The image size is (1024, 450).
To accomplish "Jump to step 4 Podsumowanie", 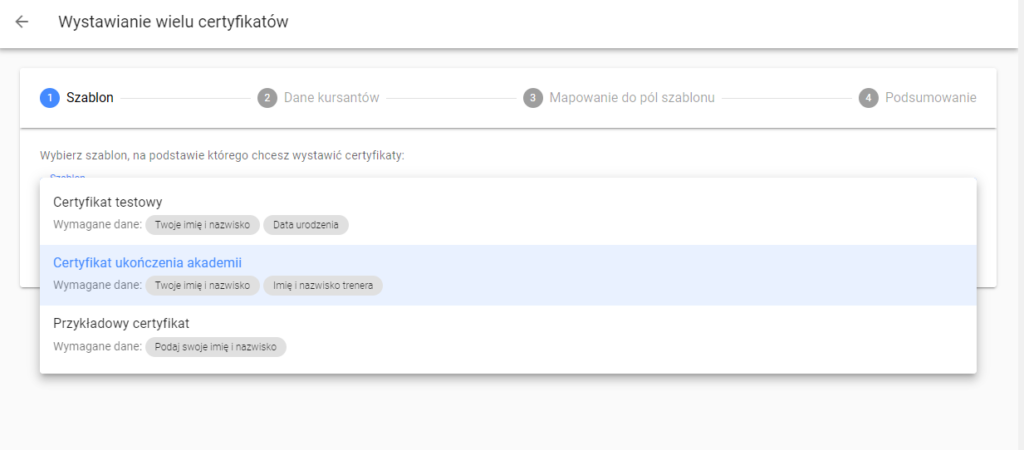I will coord(918,98).
